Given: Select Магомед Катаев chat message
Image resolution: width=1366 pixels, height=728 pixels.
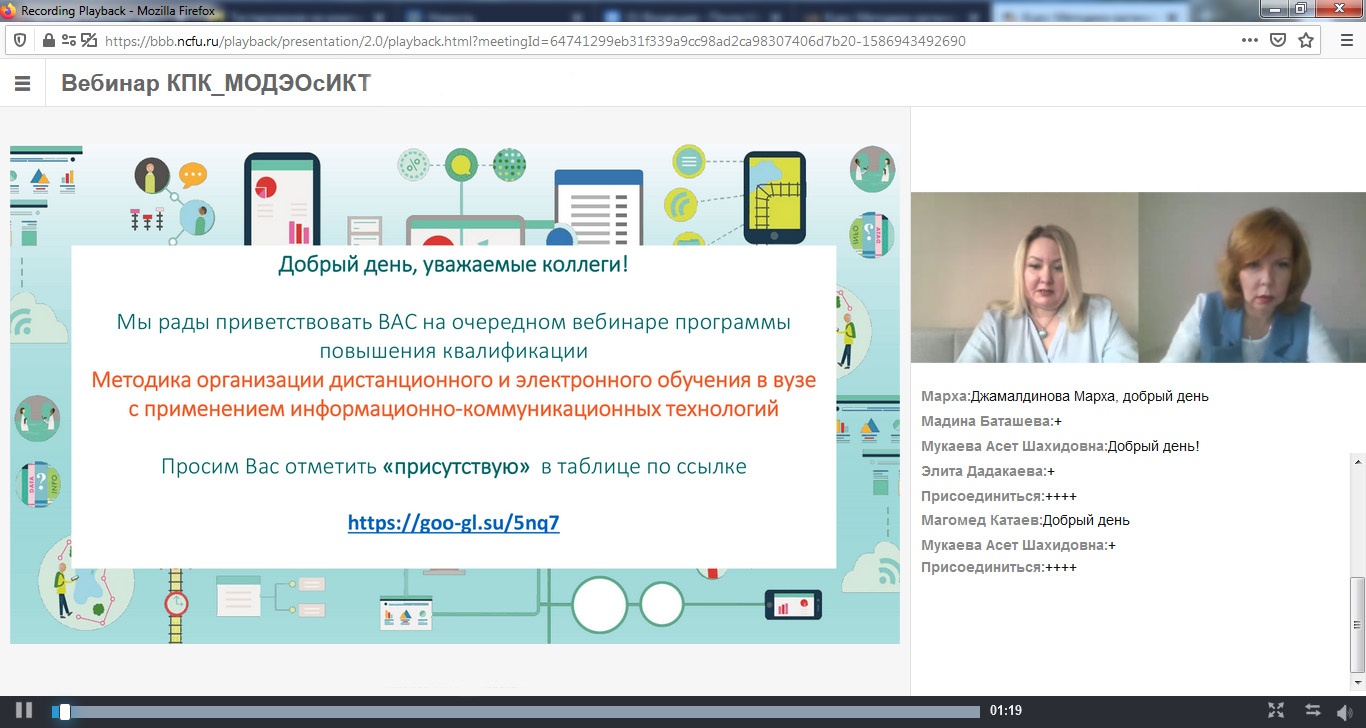Looking at the screenshot, I should [x=1025, y=520].
